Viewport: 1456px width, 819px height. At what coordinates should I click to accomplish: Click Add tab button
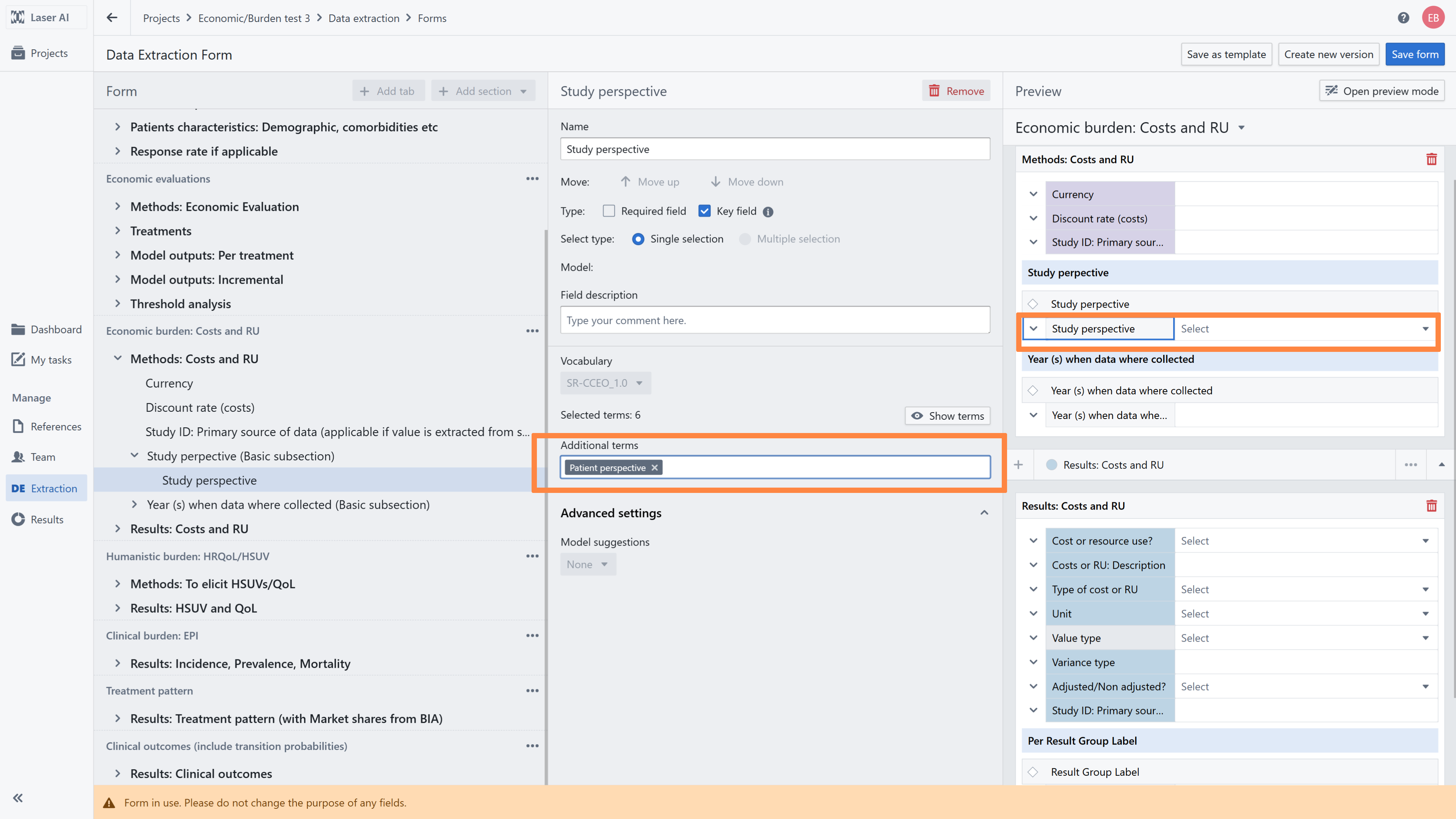tap(388, 91)
